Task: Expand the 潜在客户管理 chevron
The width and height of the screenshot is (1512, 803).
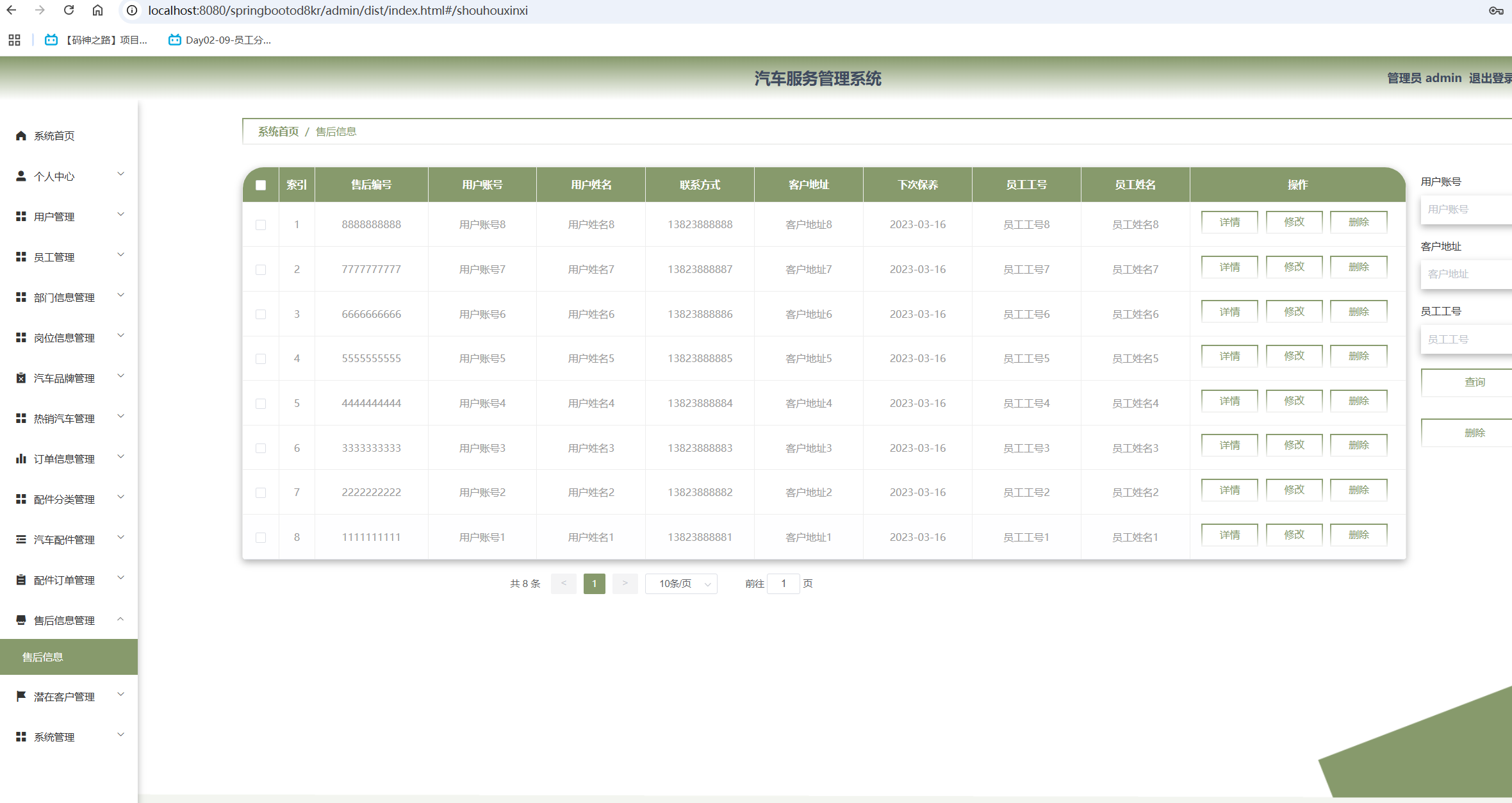Action: (x=120, y=695)
